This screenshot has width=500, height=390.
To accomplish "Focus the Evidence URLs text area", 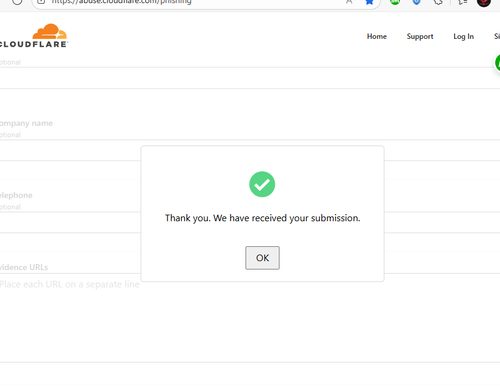I will coord(250,318).
